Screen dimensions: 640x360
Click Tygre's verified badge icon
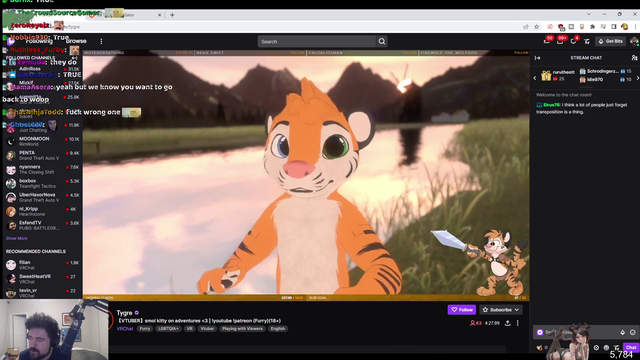pyautogui.click(x=137, y=313)
